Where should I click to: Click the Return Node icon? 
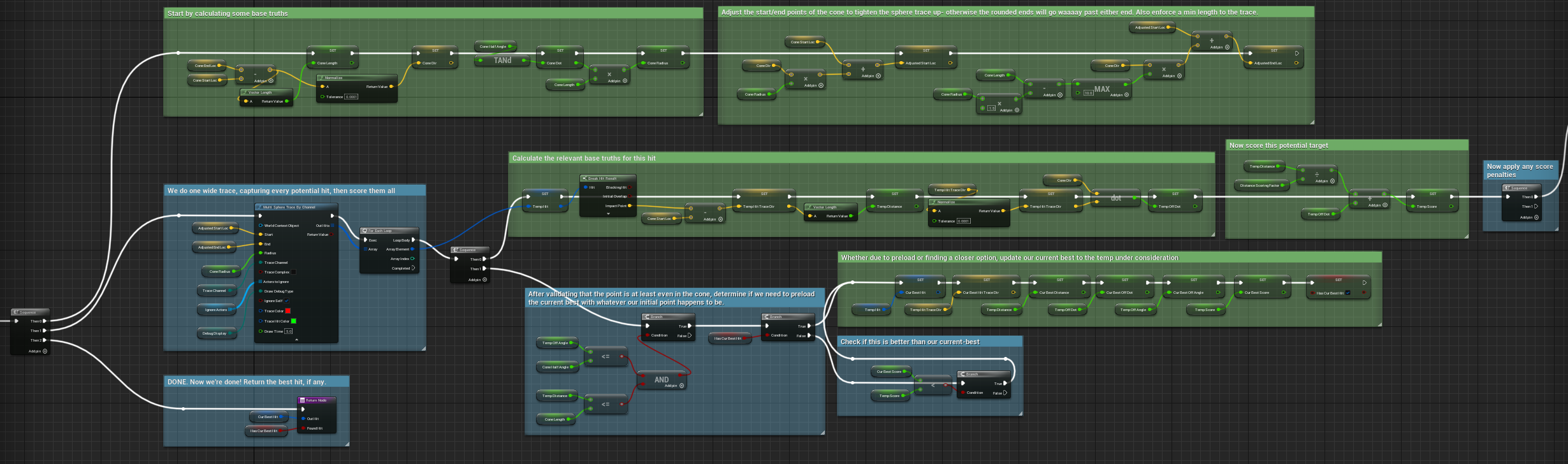[303, 400]
